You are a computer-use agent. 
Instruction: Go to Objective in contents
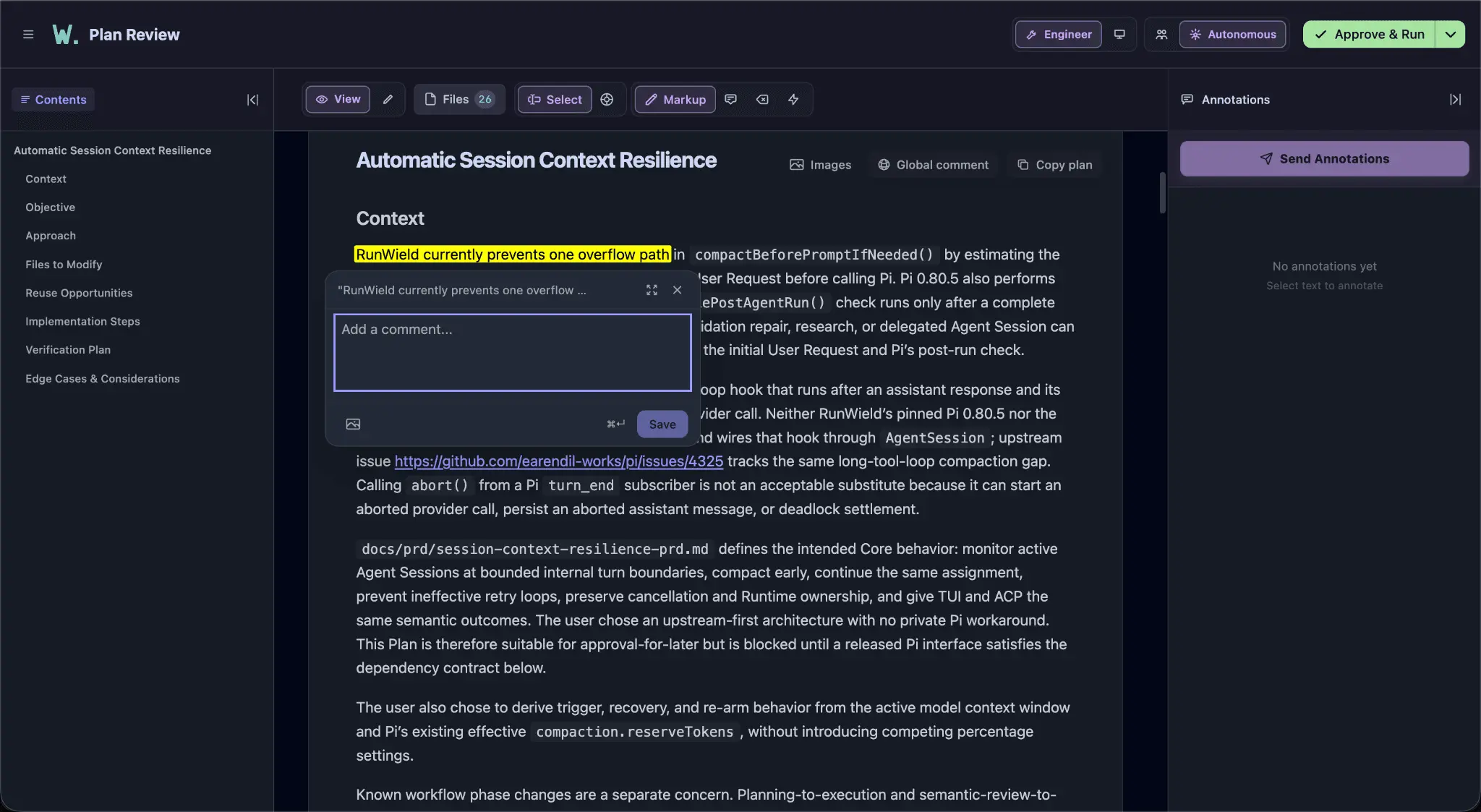[x=50, y=208]
